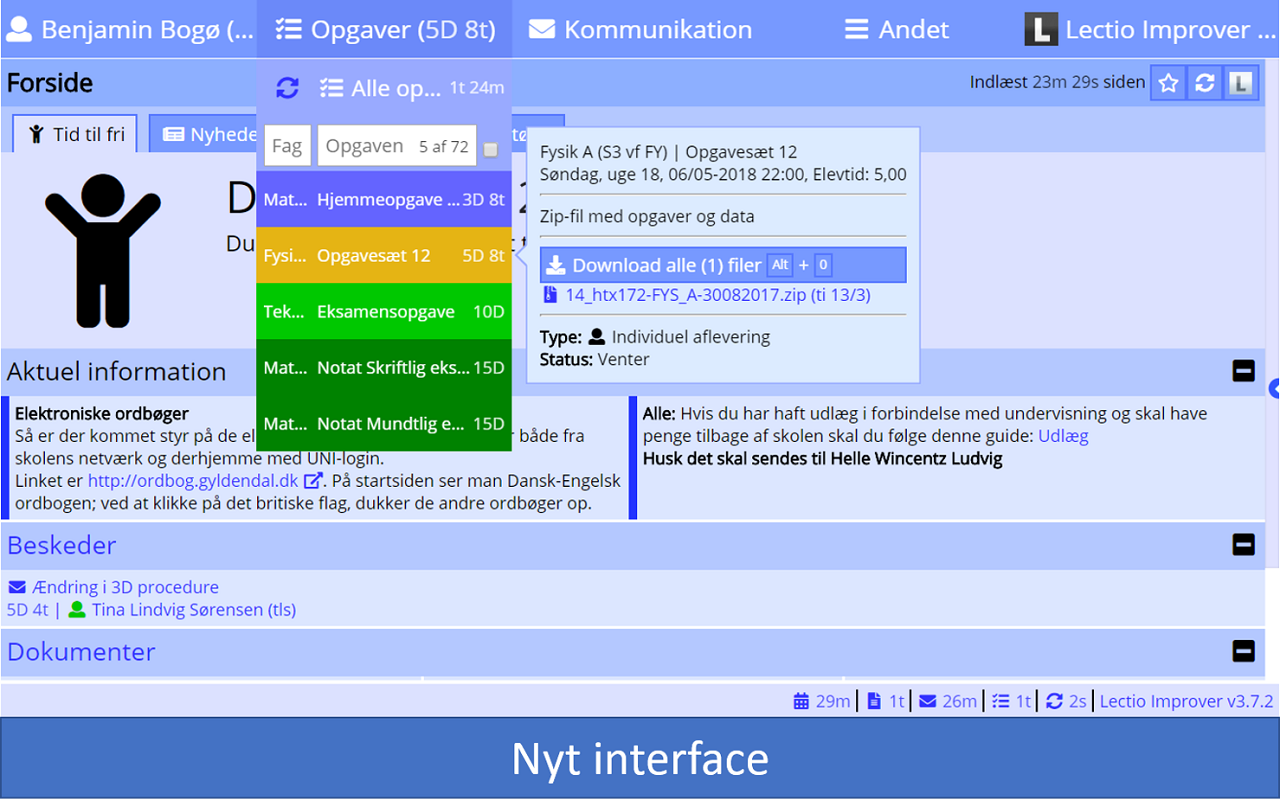Image resolution: width=1280 pixels, height=800 pixels.
Task: Click Download alle (1) filer button
Action: 723,265
